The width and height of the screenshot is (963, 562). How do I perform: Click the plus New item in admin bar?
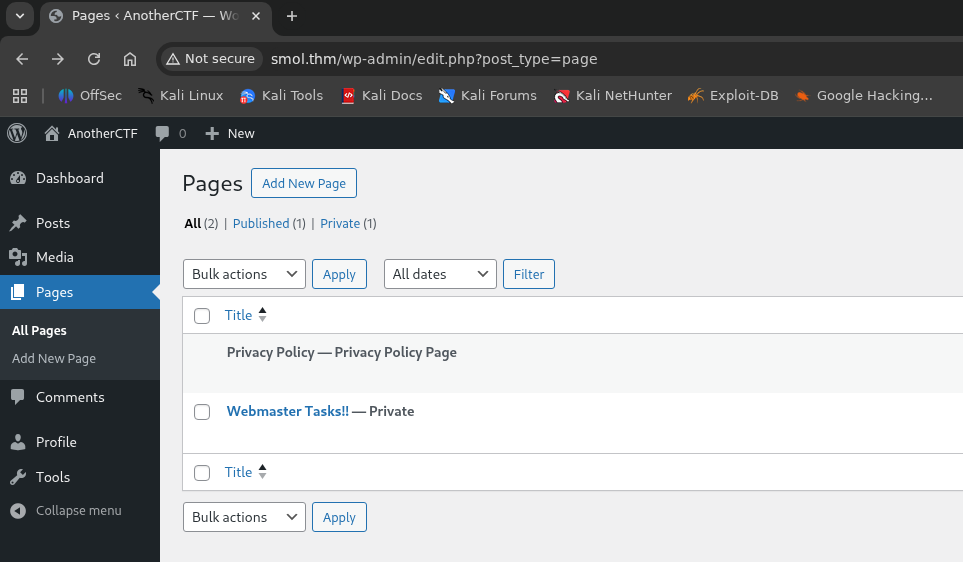pyautogui.click(x=230, y=133)
